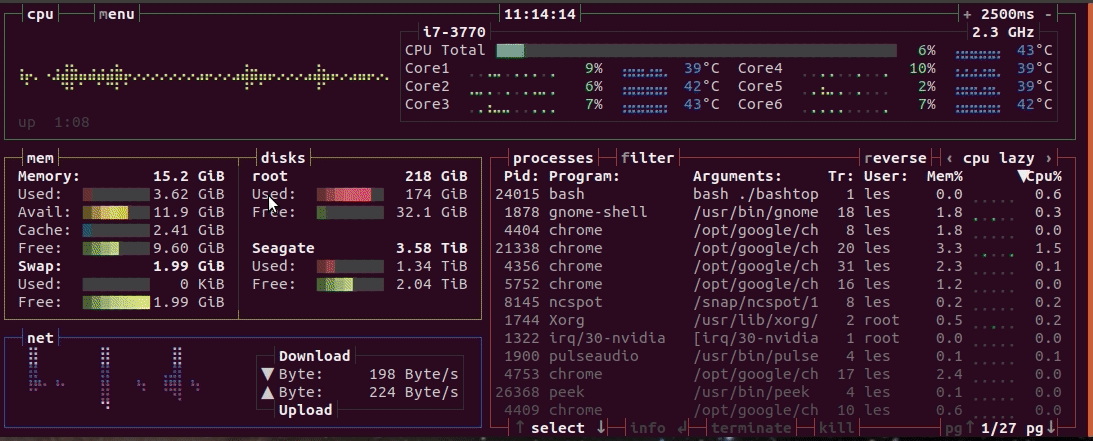Select chrome process with Pid 4356
The image size is (1093, 441).
coord(778,266)
